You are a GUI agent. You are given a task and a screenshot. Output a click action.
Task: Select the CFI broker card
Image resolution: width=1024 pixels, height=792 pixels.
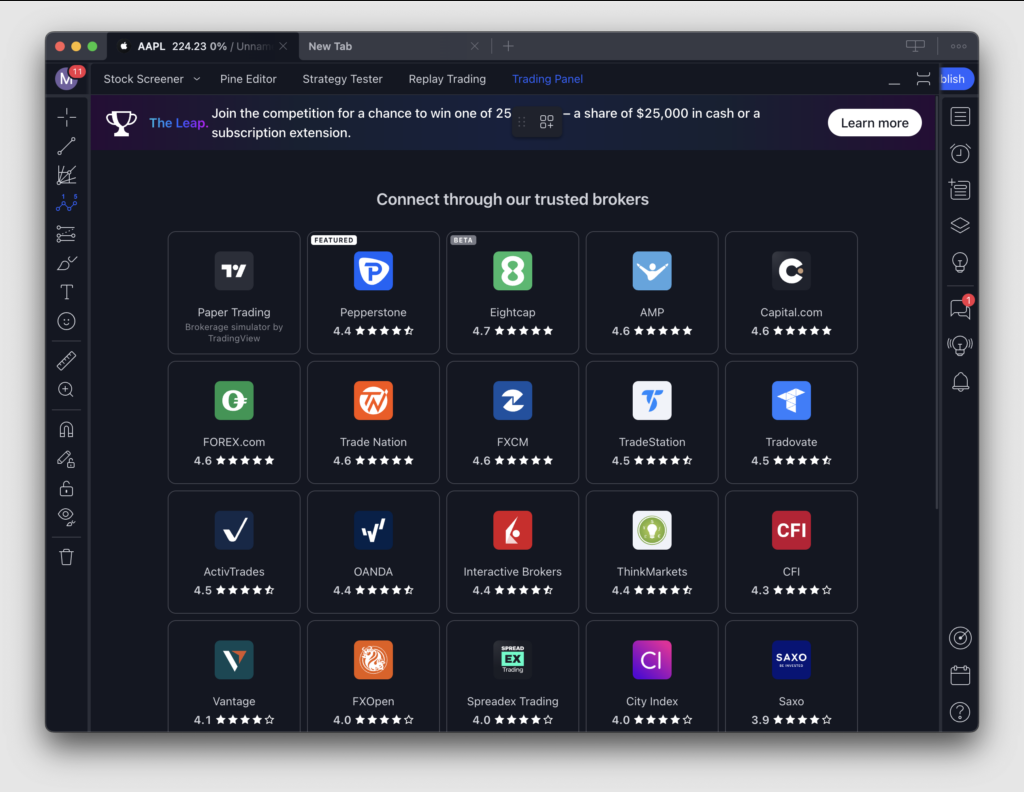(791, 552)
